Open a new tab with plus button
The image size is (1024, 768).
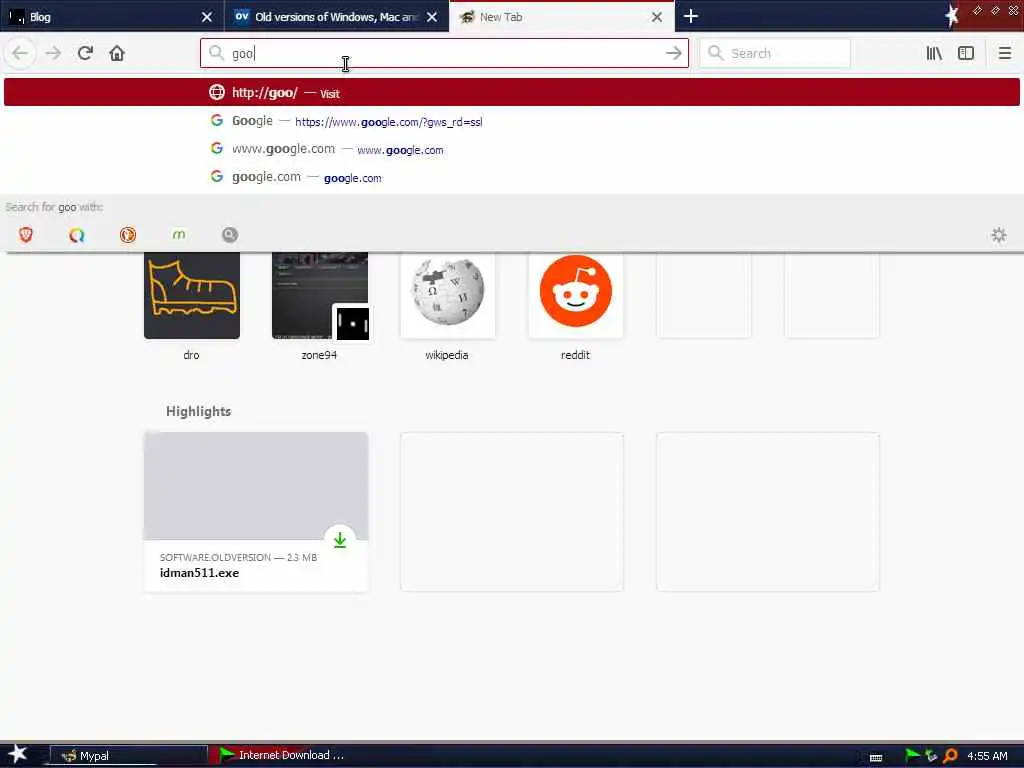tap(691, 16)
